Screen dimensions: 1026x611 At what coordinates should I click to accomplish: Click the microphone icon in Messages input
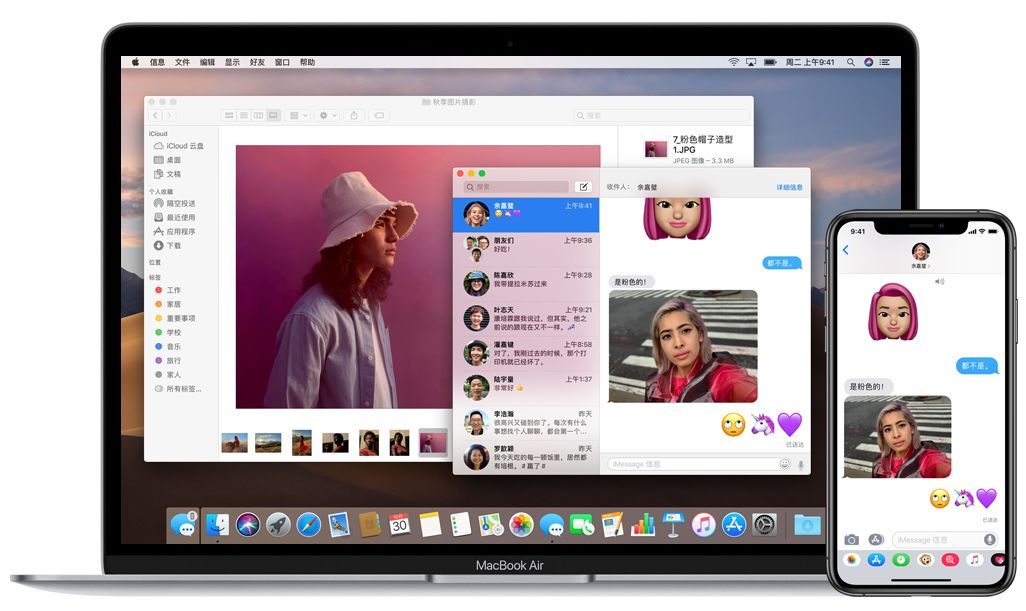pyautogui.click(x=800, y=464)
